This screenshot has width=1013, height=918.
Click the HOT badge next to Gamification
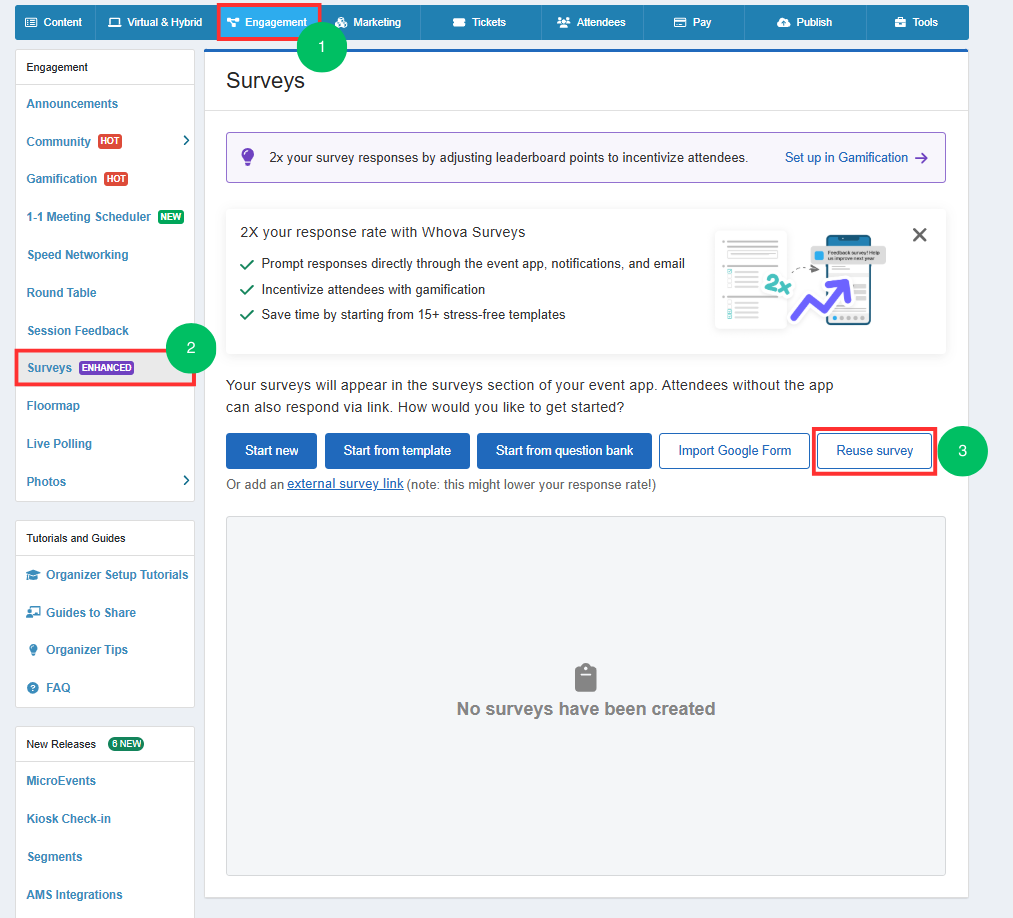click(x=116, y=179)
